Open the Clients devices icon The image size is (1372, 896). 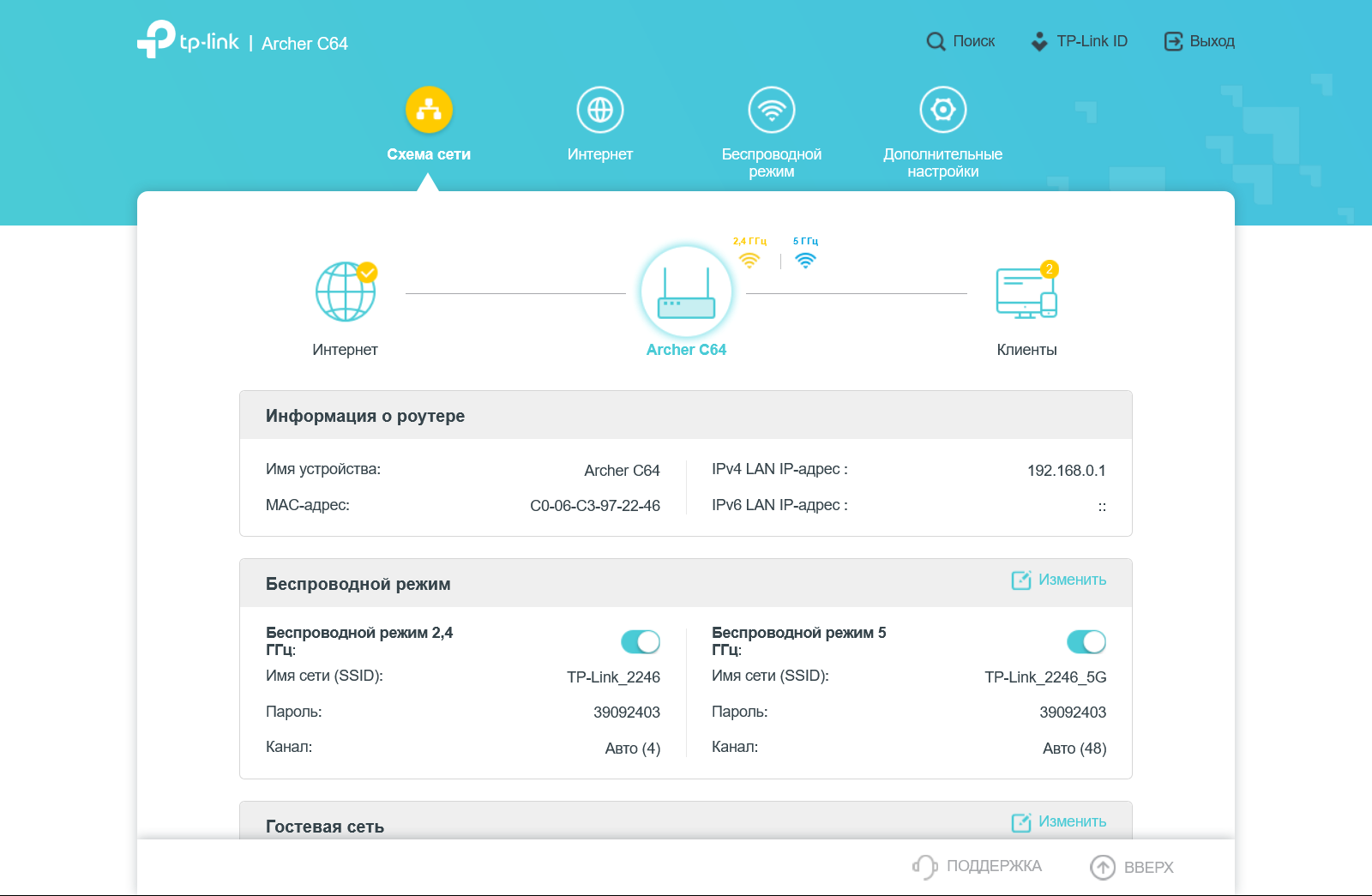(x=1026, y=292)
